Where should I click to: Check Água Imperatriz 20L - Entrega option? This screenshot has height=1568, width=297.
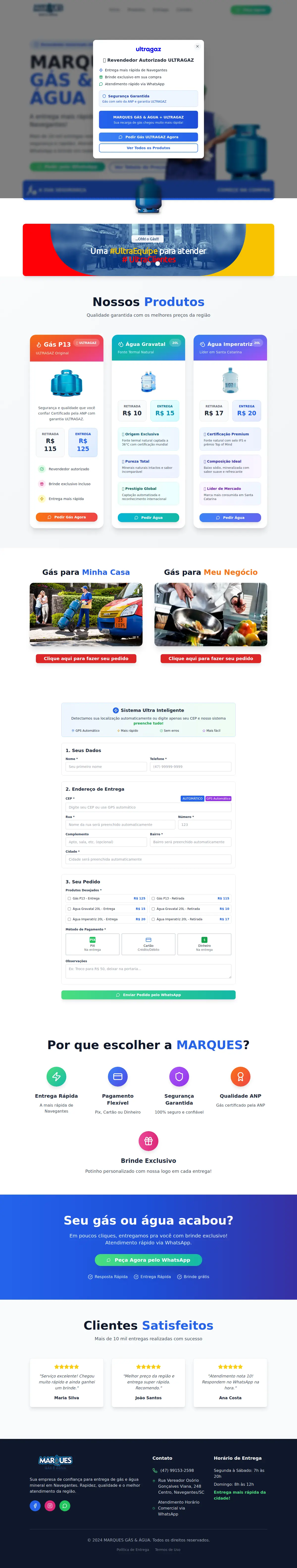[69, 919]
